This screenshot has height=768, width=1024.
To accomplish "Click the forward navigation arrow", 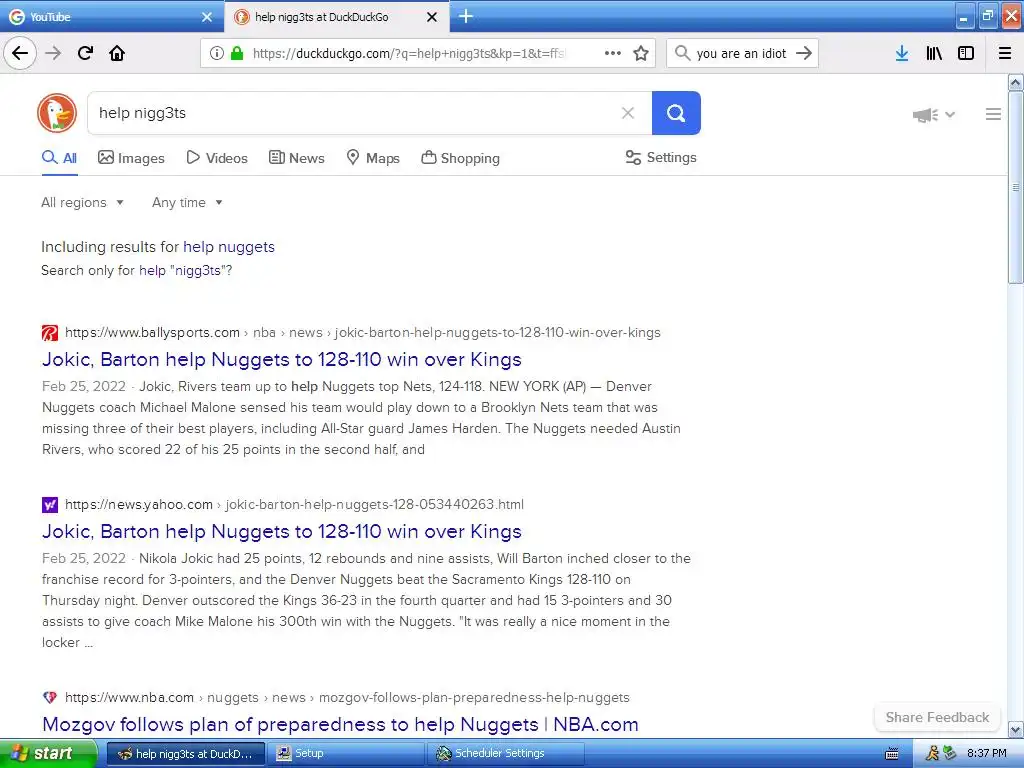I will point(53,53).
